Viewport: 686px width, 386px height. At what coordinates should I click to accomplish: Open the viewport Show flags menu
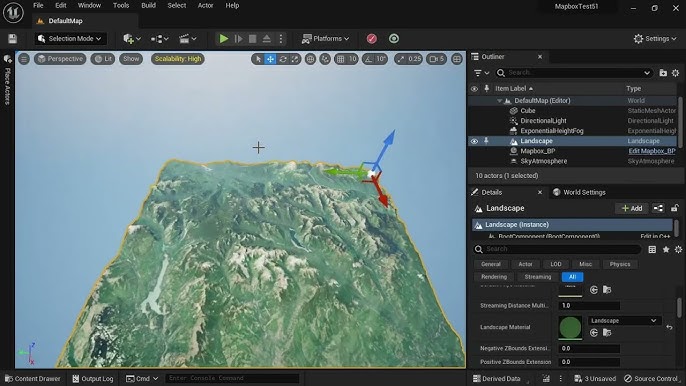[131, 59]
